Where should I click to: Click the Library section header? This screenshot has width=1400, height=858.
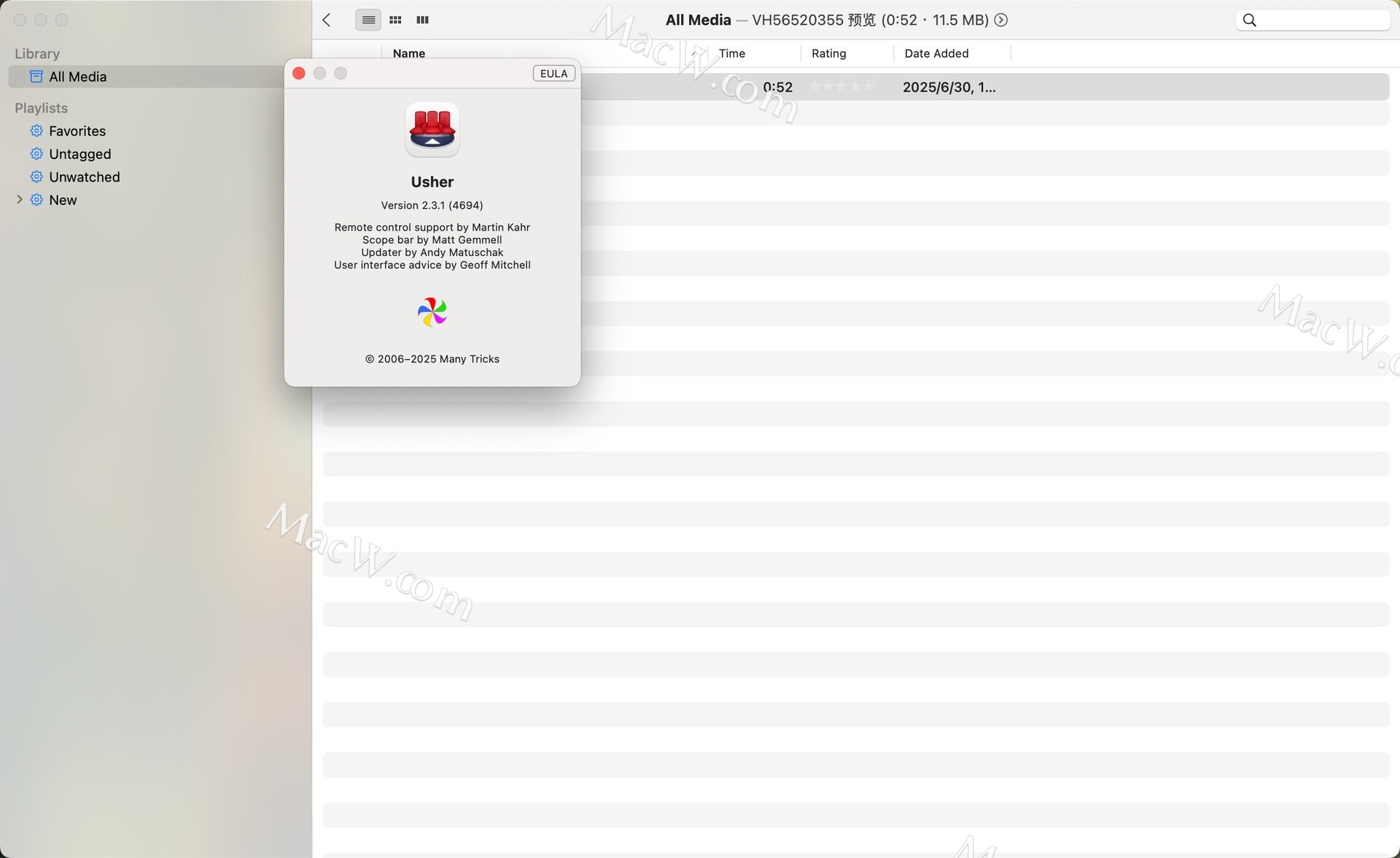37,53
